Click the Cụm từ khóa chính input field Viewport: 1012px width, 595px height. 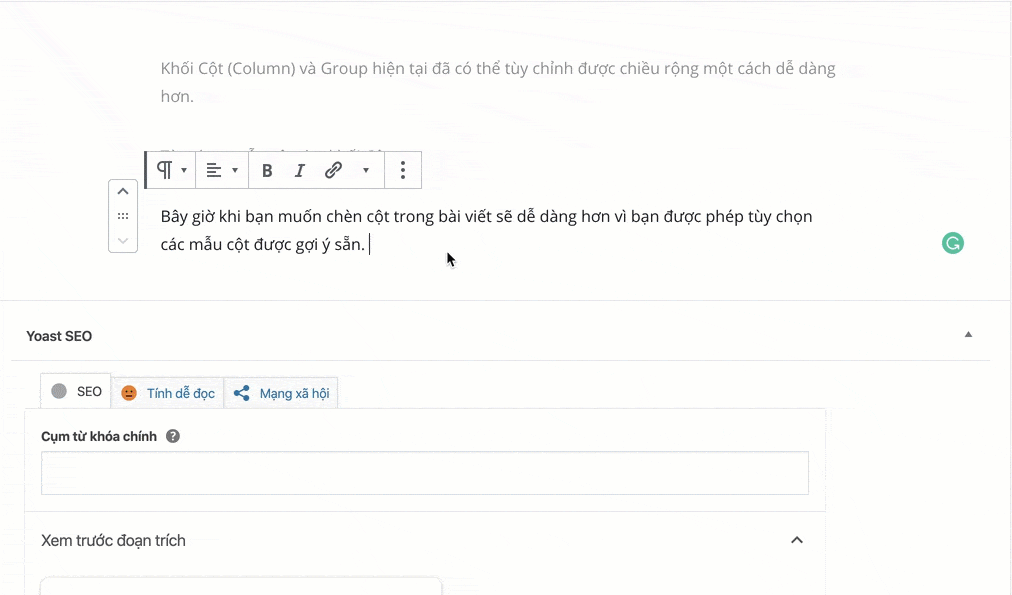coord(424,472)
